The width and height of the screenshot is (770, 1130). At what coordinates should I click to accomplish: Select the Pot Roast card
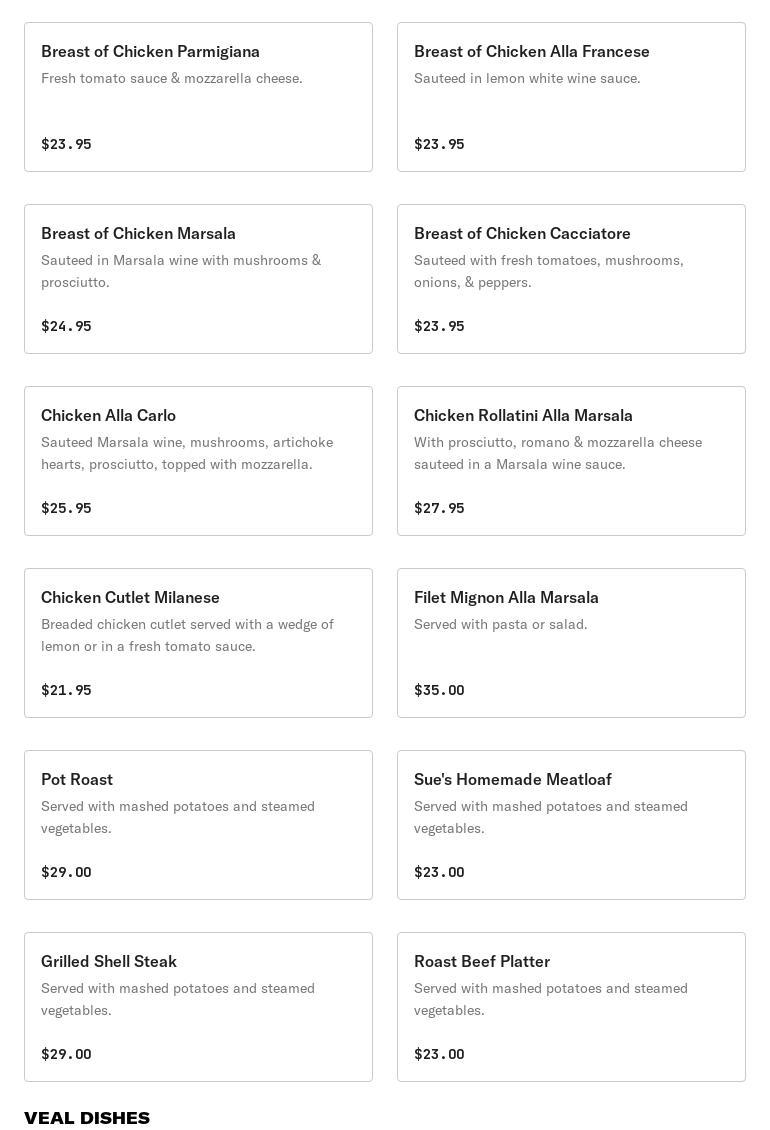[x=198, y=825]
